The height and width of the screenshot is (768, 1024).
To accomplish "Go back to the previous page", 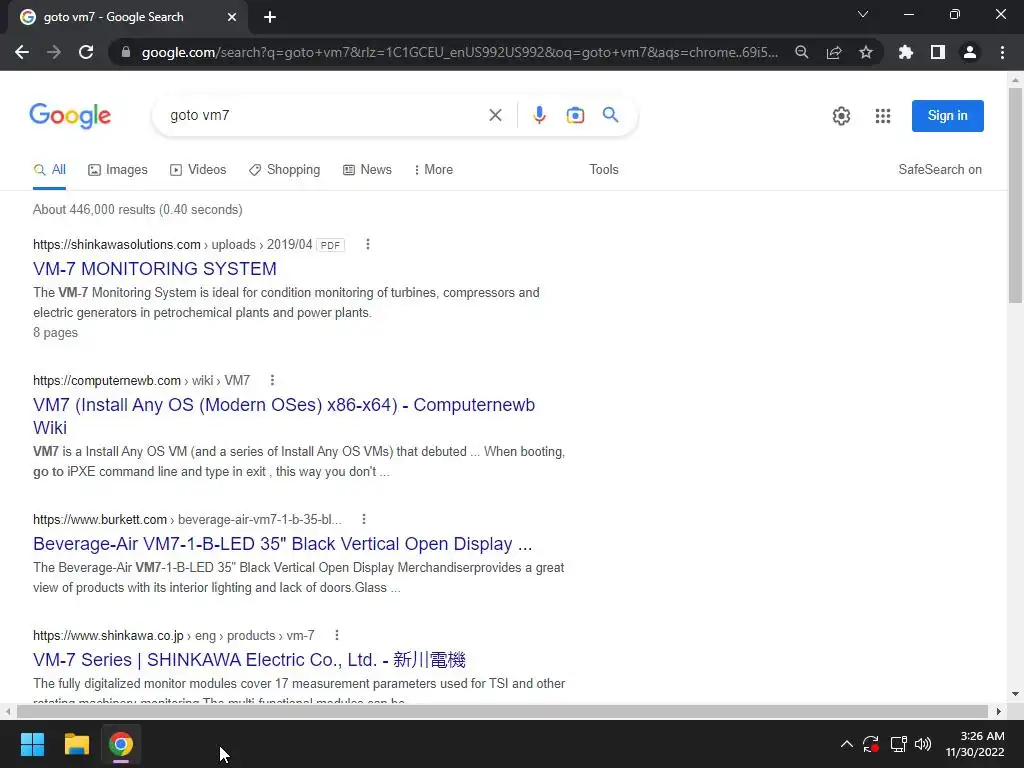I will click(22, 52).
